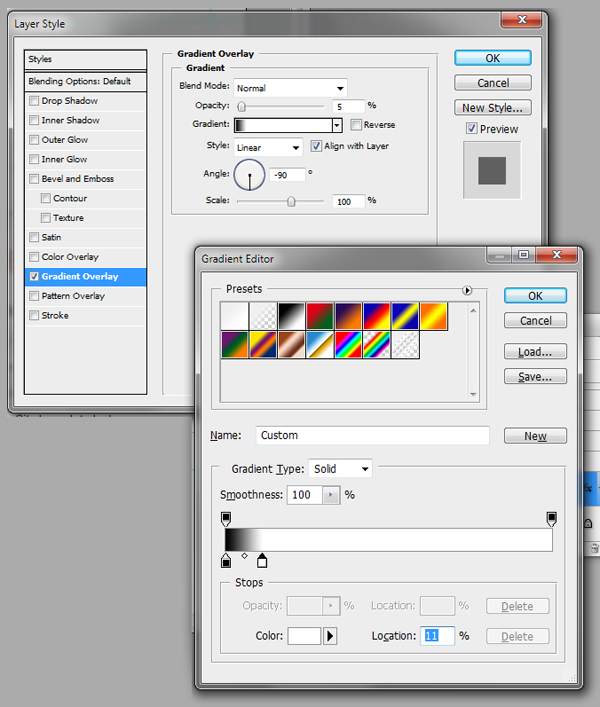Toggle the Texture checkbox

(x=46, y=218)
